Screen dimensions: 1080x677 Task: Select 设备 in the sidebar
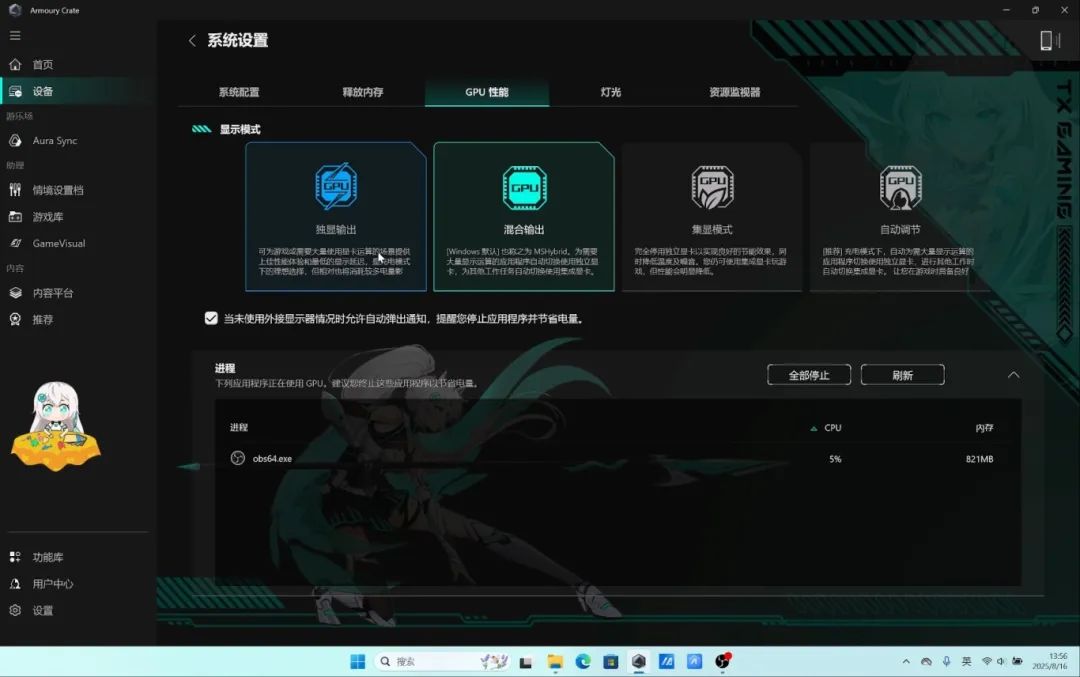43,92
